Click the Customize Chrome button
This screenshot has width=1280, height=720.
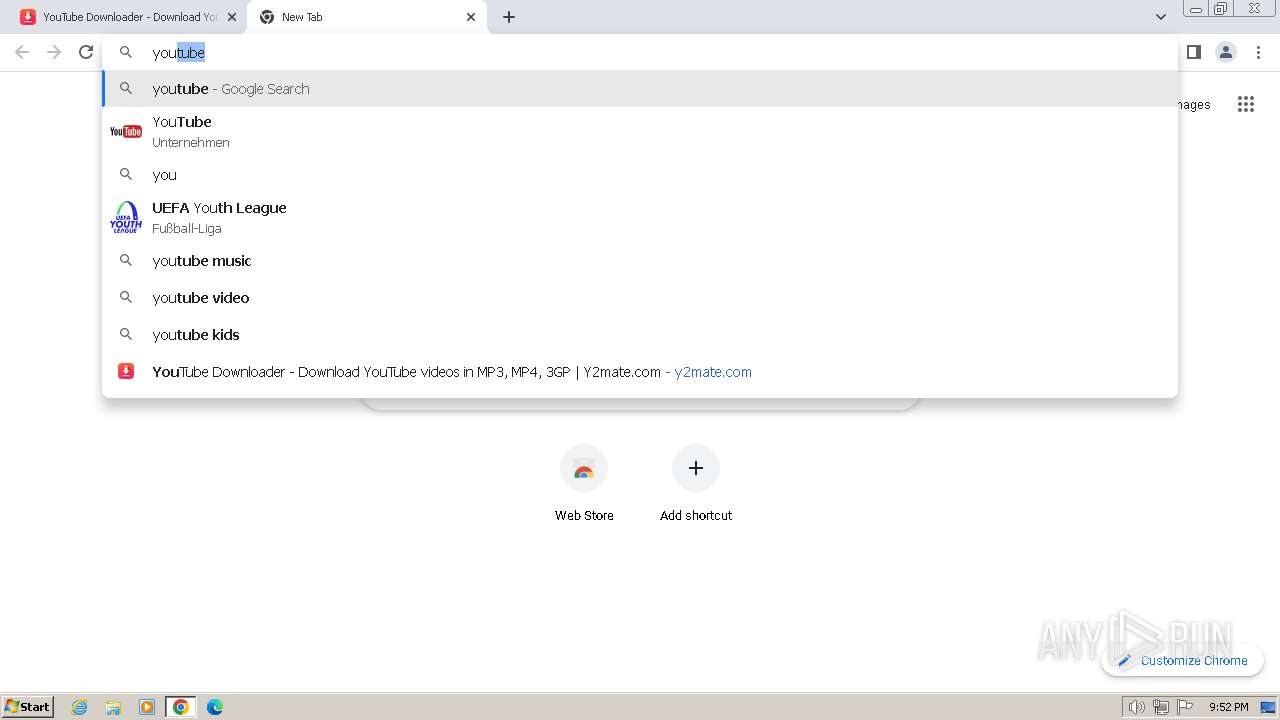[x=1183, y=660]
